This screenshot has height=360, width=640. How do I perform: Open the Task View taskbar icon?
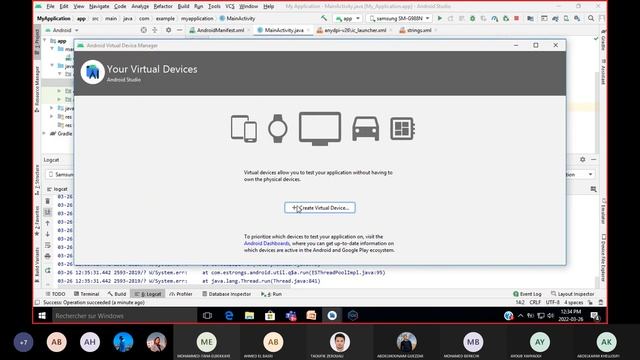(x=207, y=316)
